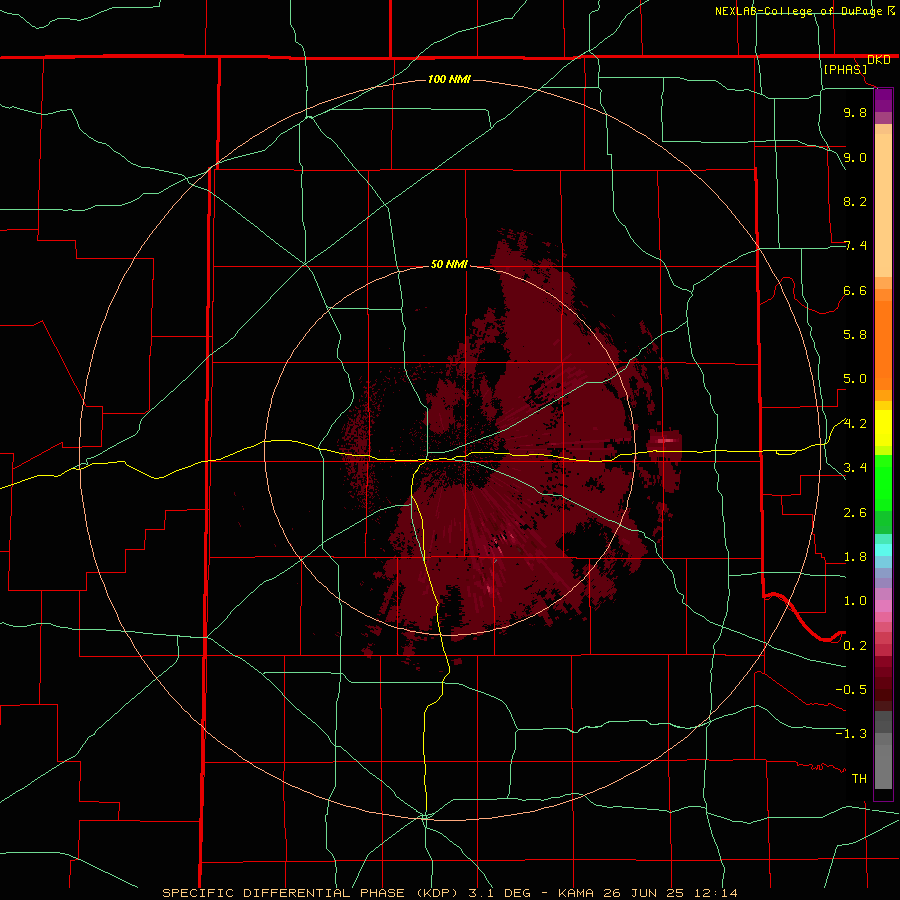Pick the dark purple top colorbar segment
This screenshot has height=900, width=900.
coord(883,98)
